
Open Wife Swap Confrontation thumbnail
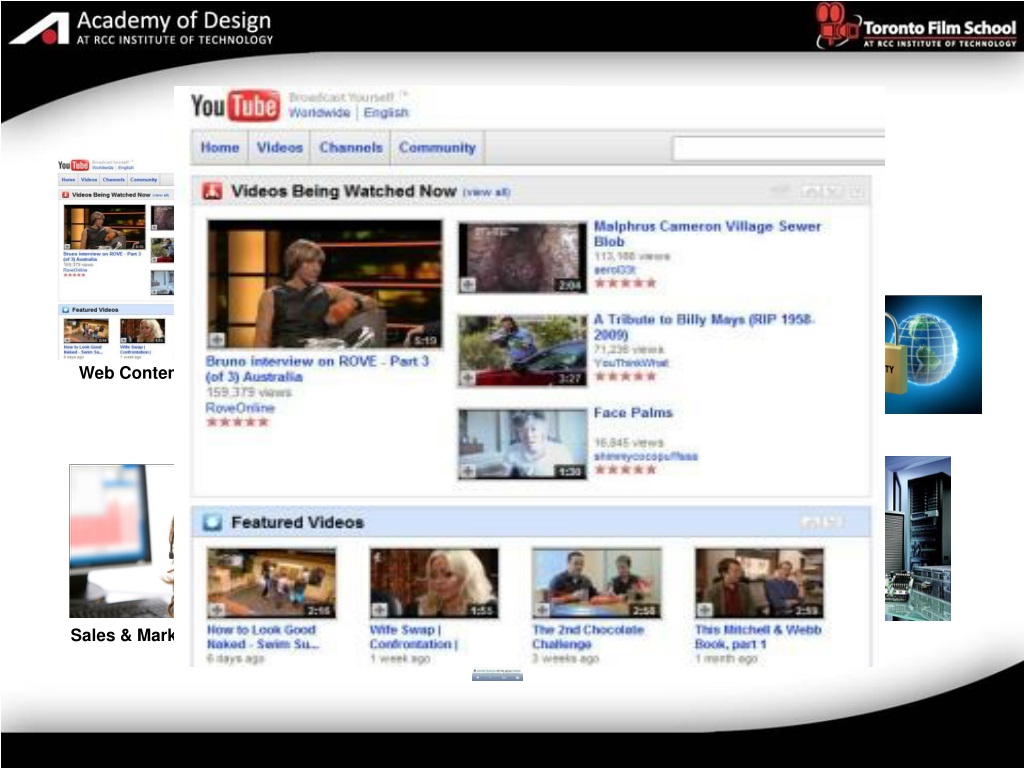point(434,583)
